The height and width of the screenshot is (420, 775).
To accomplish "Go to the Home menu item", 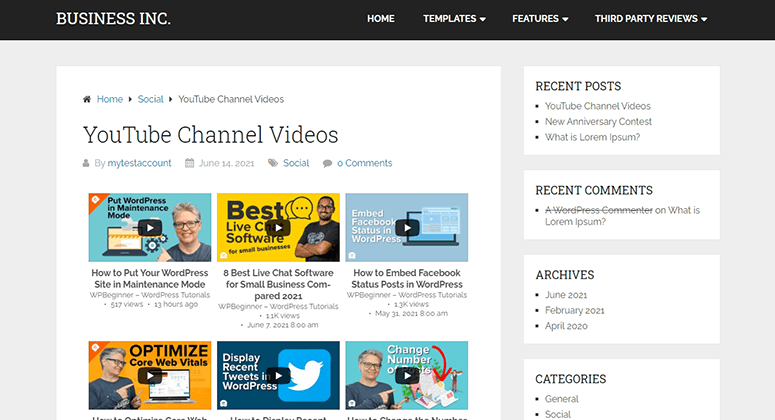I will tap(381, 19).
